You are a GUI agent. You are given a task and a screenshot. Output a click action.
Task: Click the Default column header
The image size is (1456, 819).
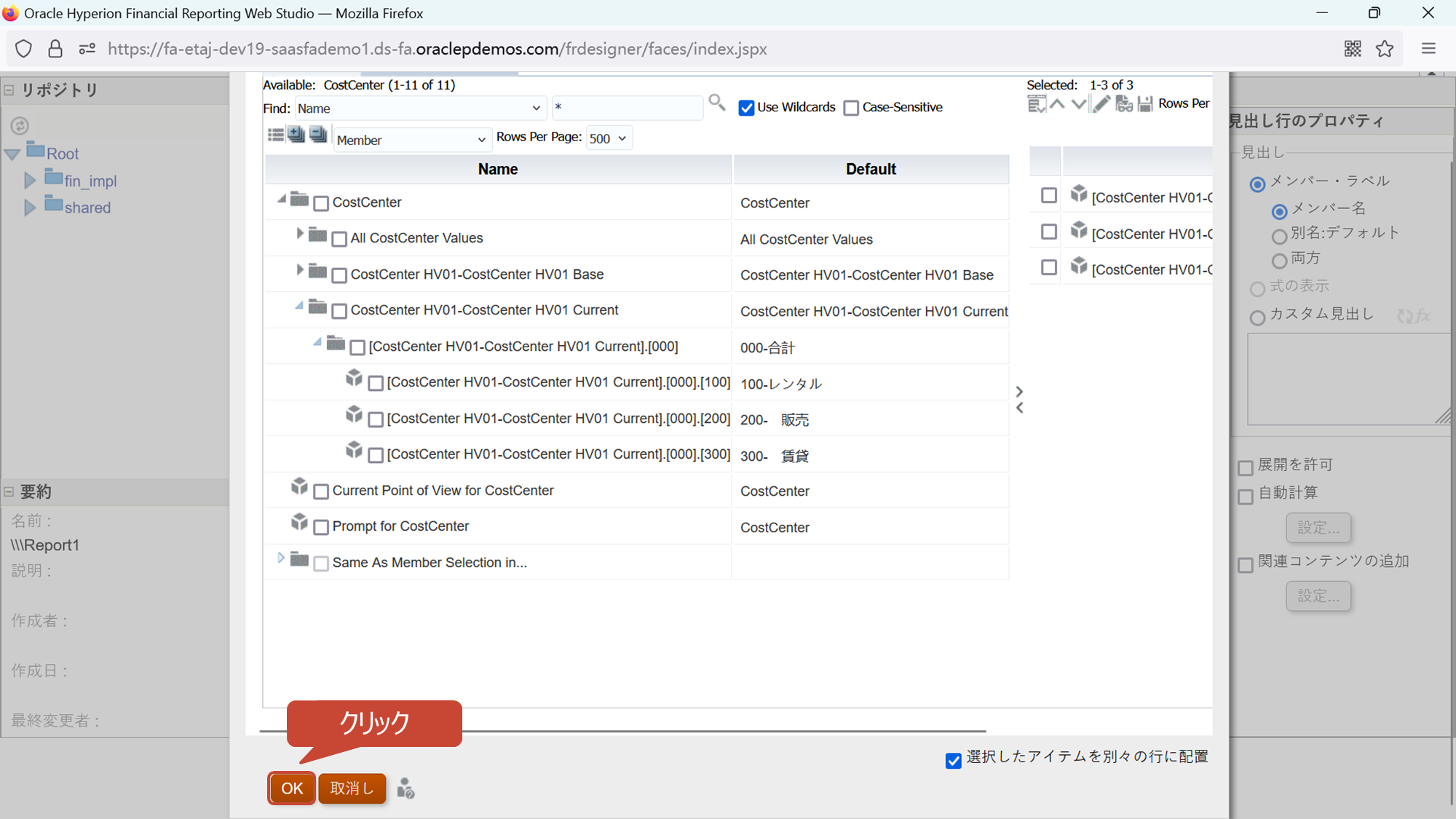[871, 169]
